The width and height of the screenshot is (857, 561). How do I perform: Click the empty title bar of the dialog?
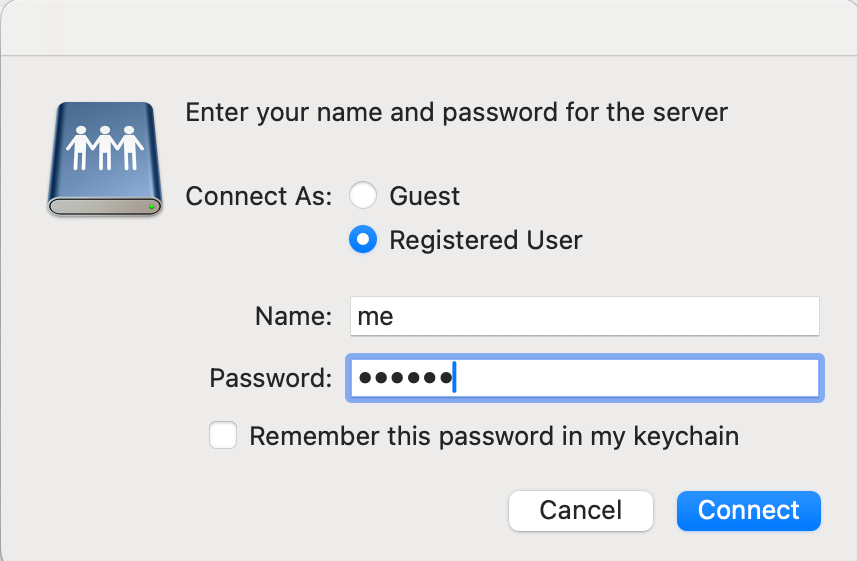point(428,27)
